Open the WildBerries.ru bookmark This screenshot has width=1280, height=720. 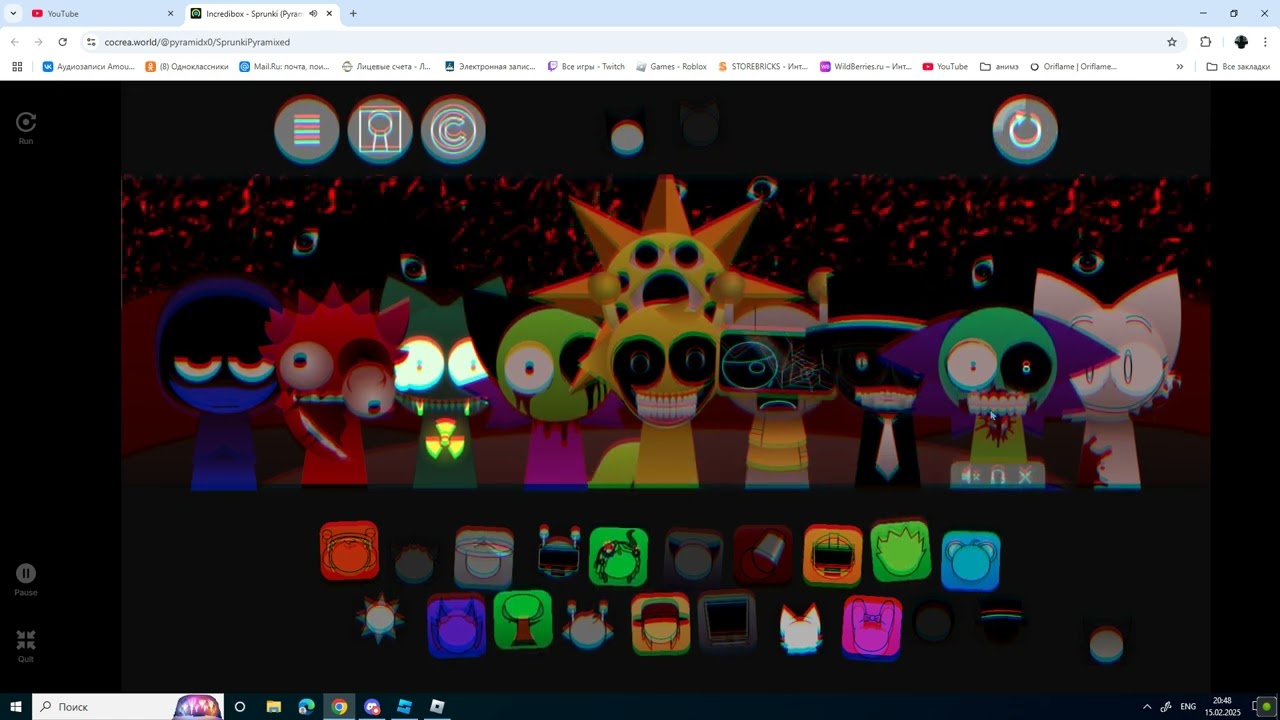865,67
